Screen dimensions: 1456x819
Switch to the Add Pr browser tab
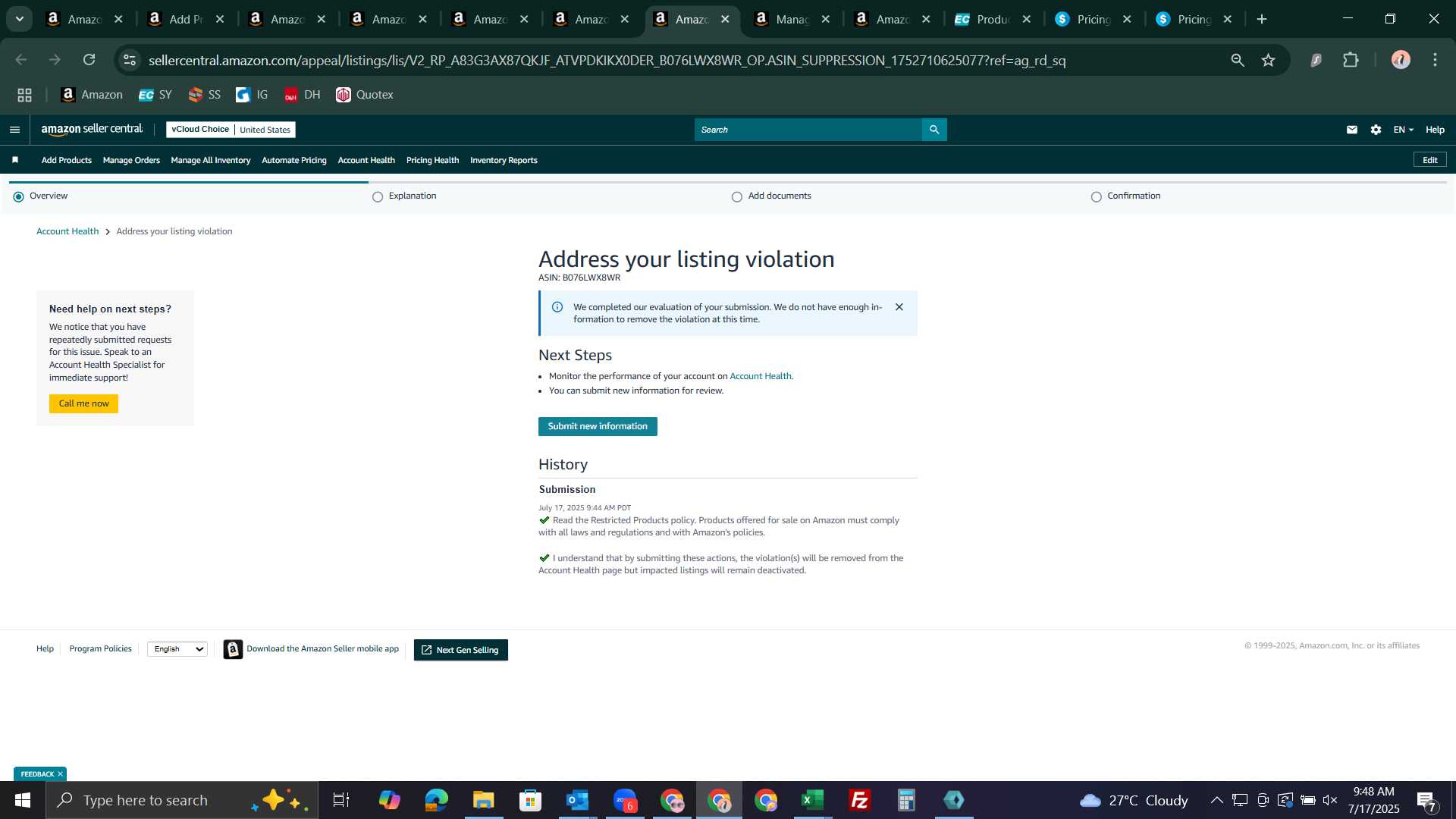click(186, 19)
